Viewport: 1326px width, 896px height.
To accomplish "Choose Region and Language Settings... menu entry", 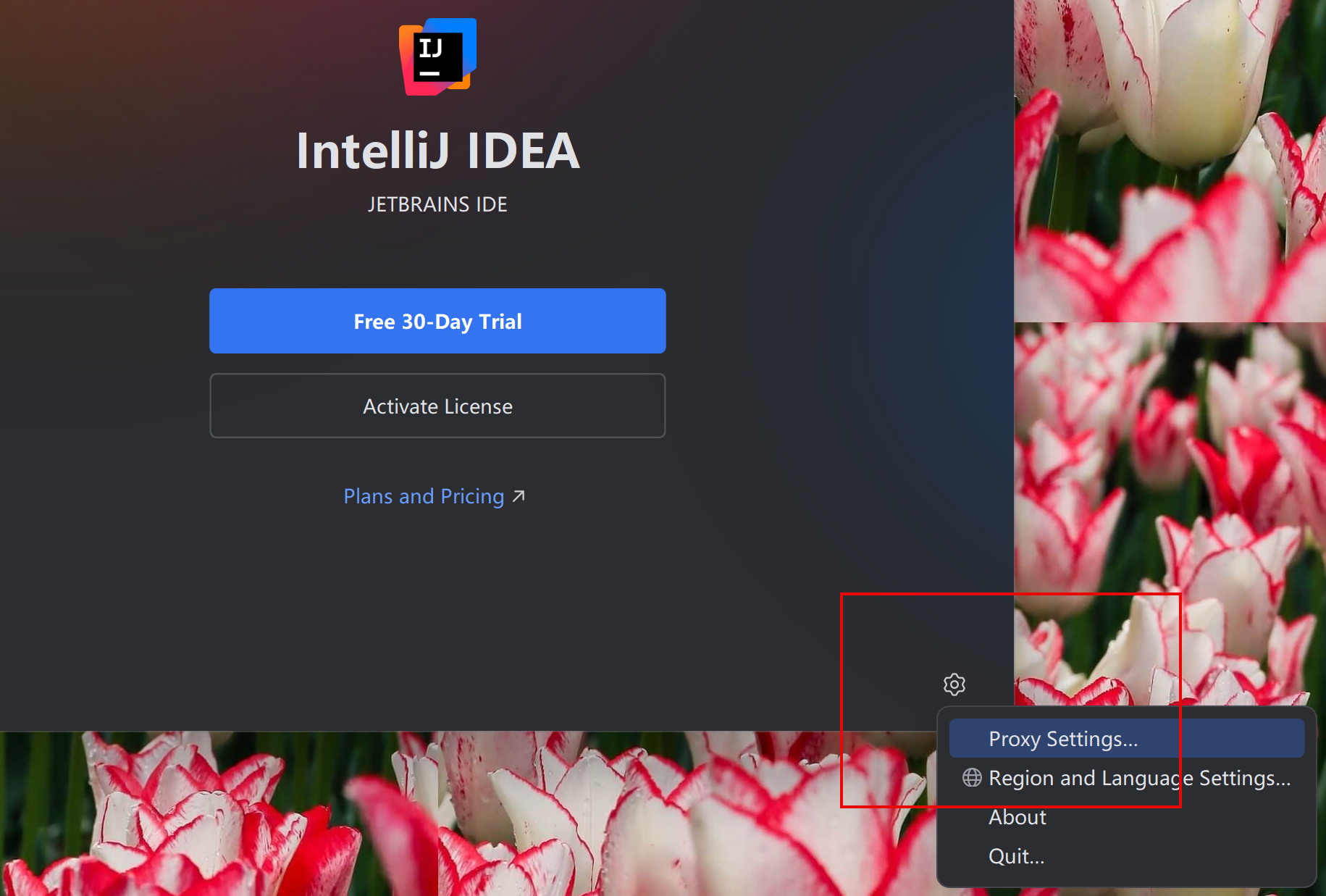I will (x=1139, y=778).
